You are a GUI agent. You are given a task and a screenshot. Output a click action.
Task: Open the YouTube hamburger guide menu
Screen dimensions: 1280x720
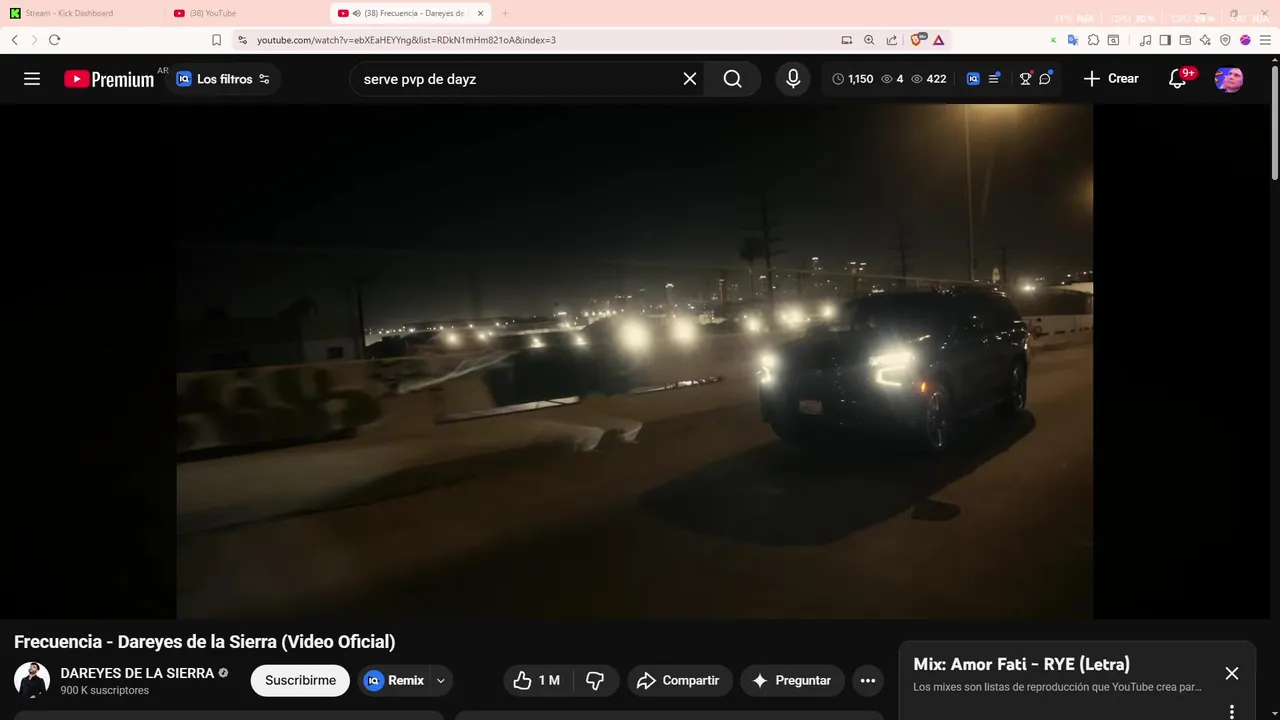pyautogui.click(x=32, y=79)
